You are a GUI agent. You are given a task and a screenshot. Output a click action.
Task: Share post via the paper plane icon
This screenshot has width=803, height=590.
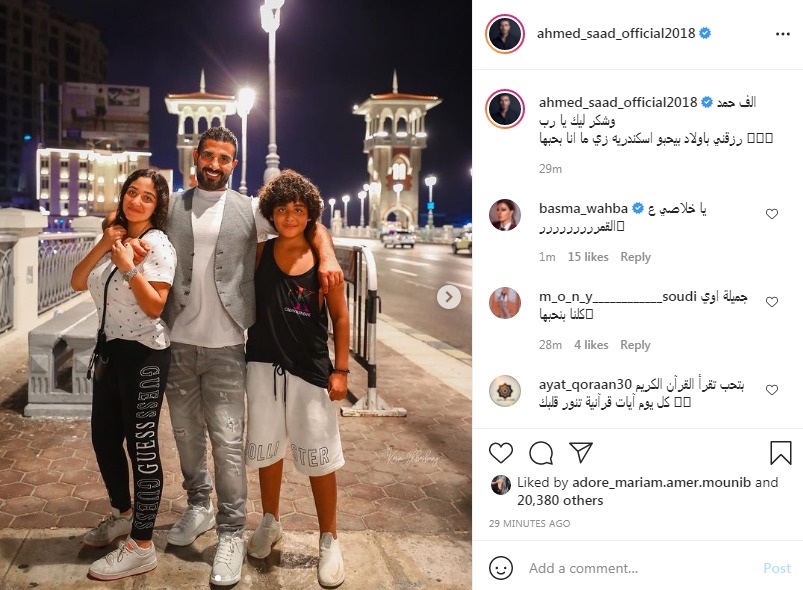tap(581, 452)
